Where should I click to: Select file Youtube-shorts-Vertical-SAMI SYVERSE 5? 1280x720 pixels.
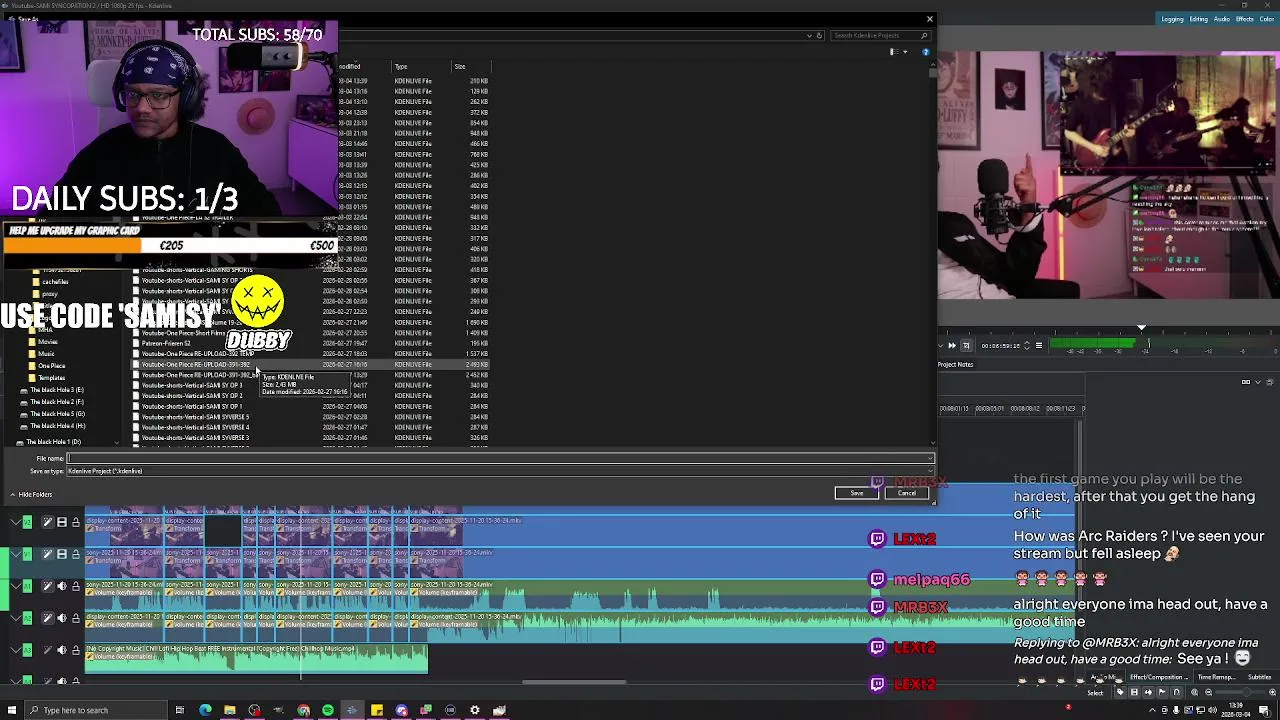(x=196, y=417)
